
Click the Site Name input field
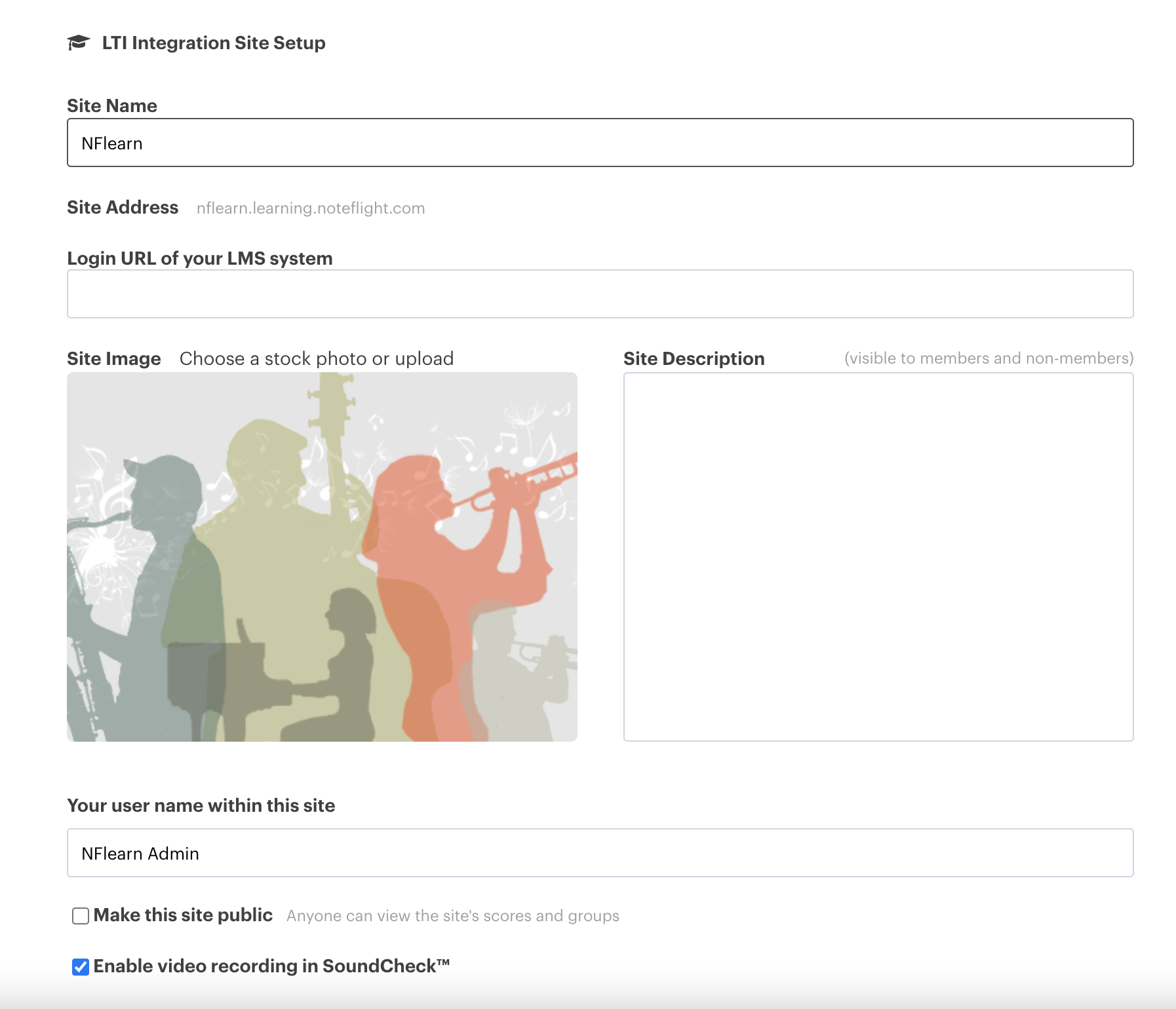[600, 143]
